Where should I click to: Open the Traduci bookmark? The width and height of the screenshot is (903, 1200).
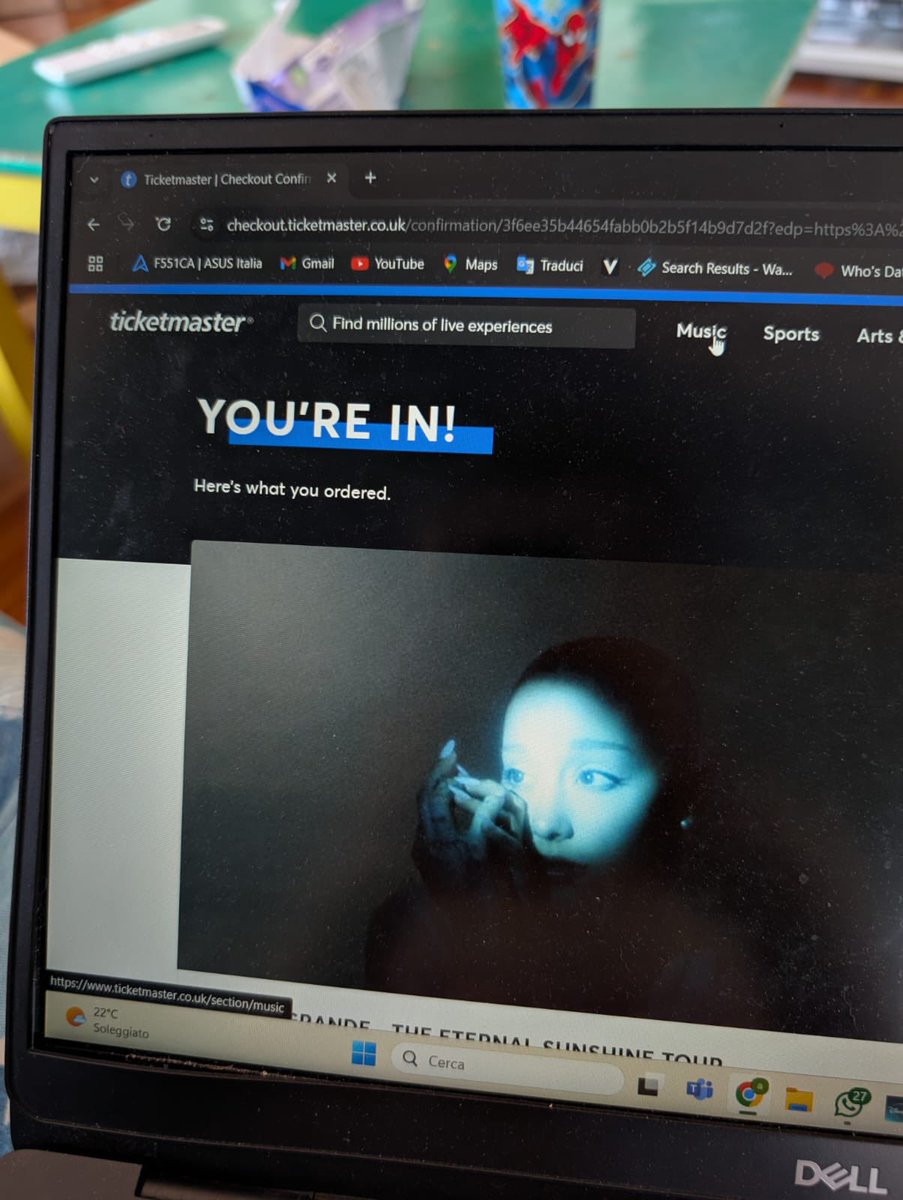pyautogui.click(x=550, y=266)
